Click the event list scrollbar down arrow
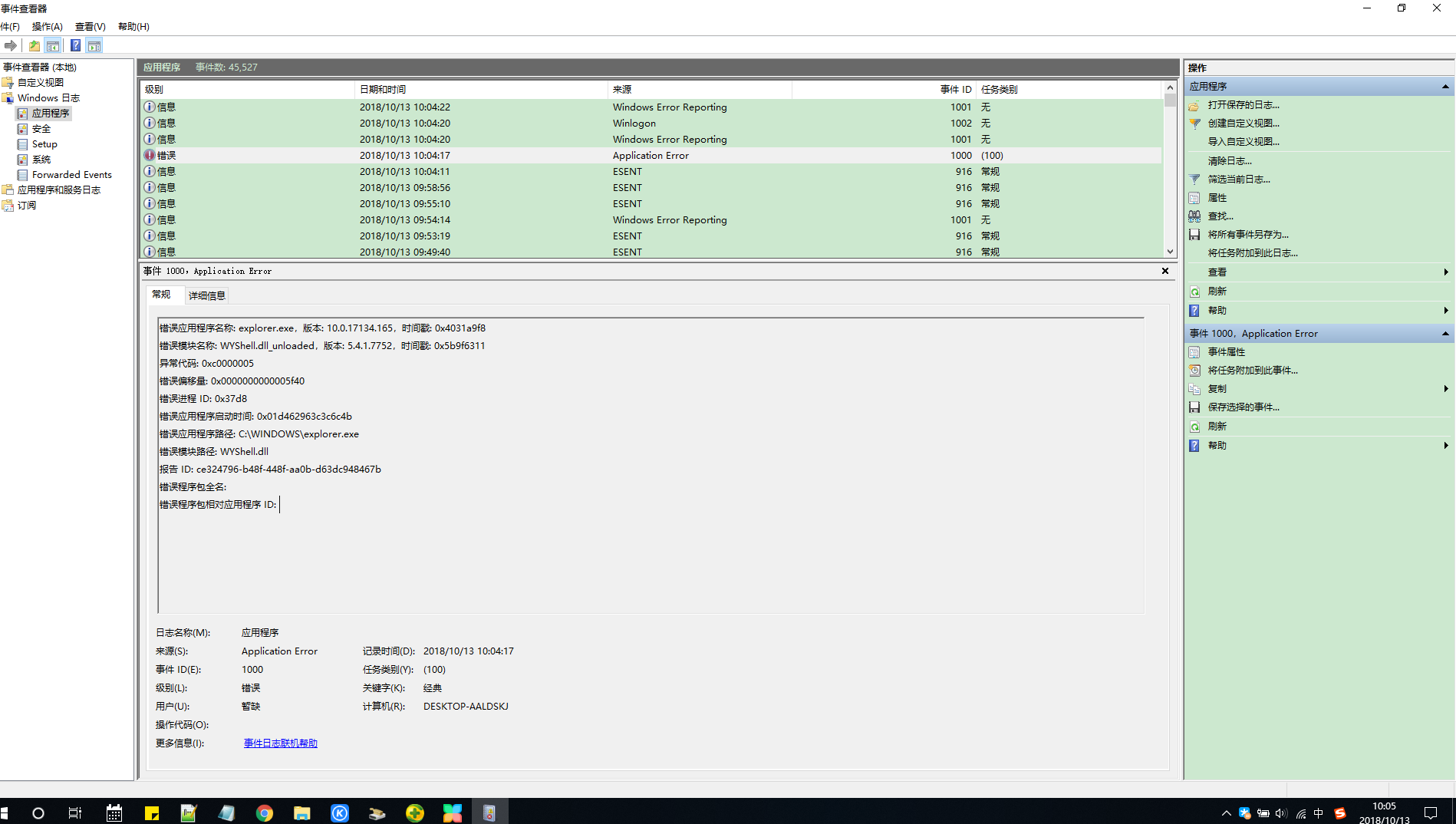1456x824 pixels. point(1170,252)
